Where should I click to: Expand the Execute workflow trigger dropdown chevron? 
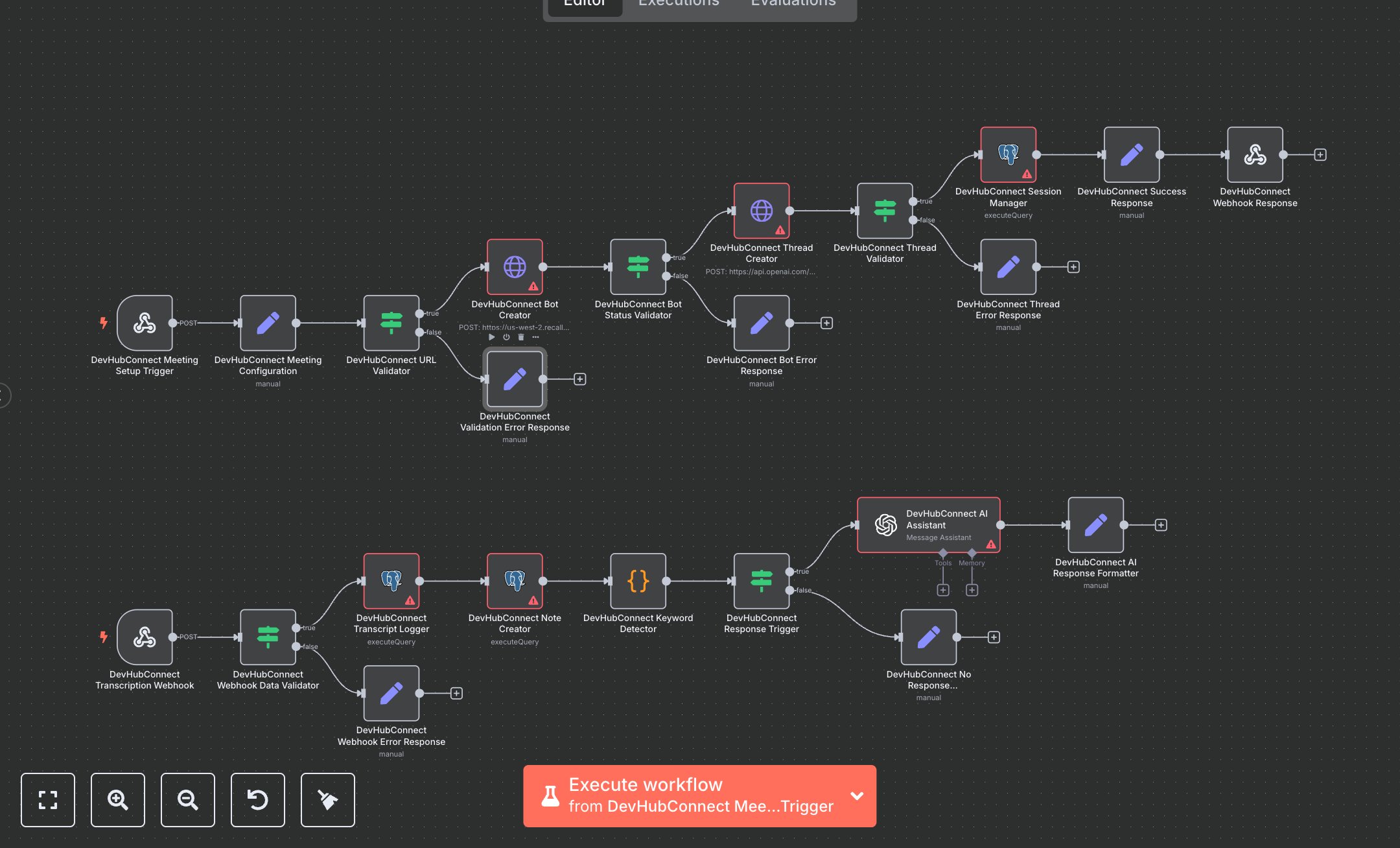[857, 795]
